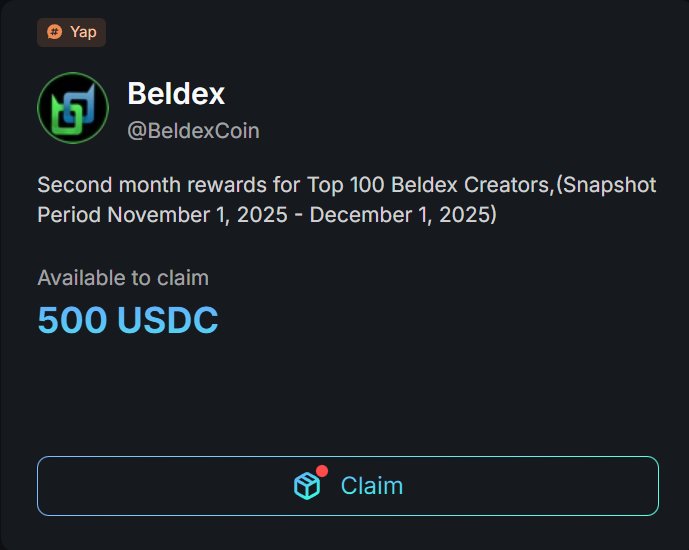689x550 pixels.
Task: Click the Available to claim label
Action: 123,278
